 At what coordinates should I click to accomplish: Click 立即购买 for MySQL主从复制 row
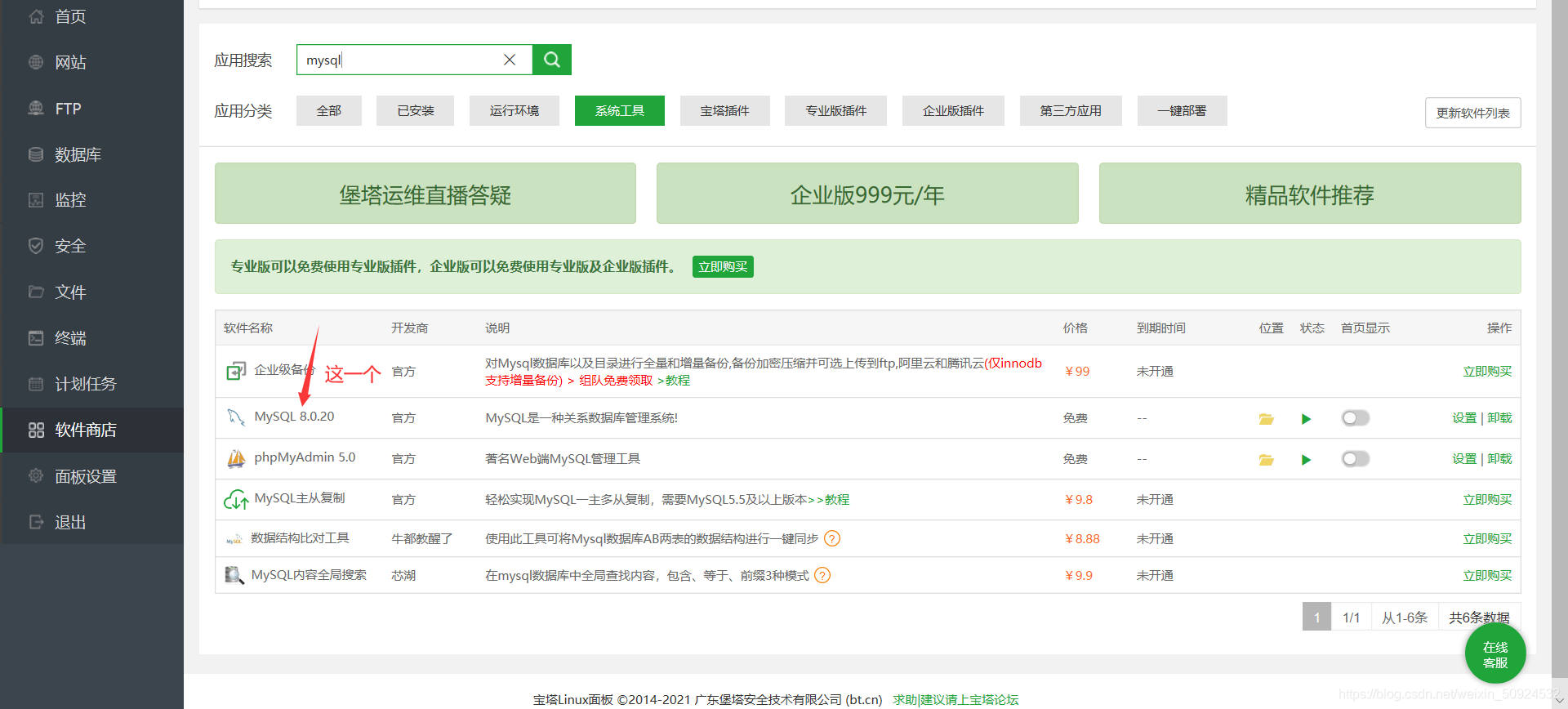click(1487, 500)
